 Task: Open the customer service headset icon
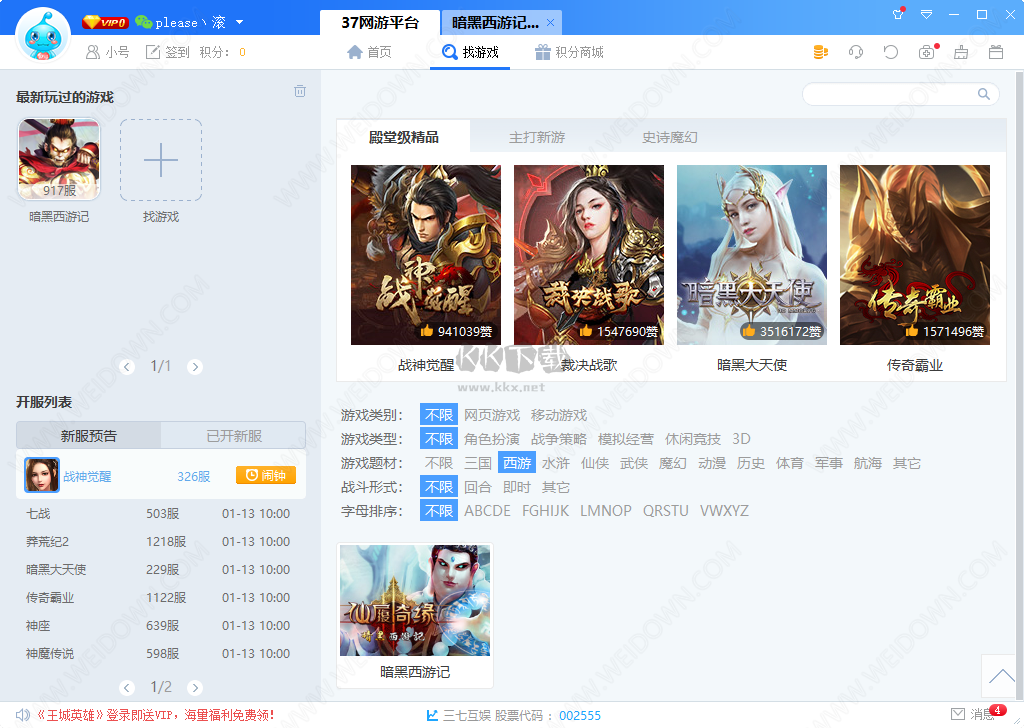coord(855,52)
